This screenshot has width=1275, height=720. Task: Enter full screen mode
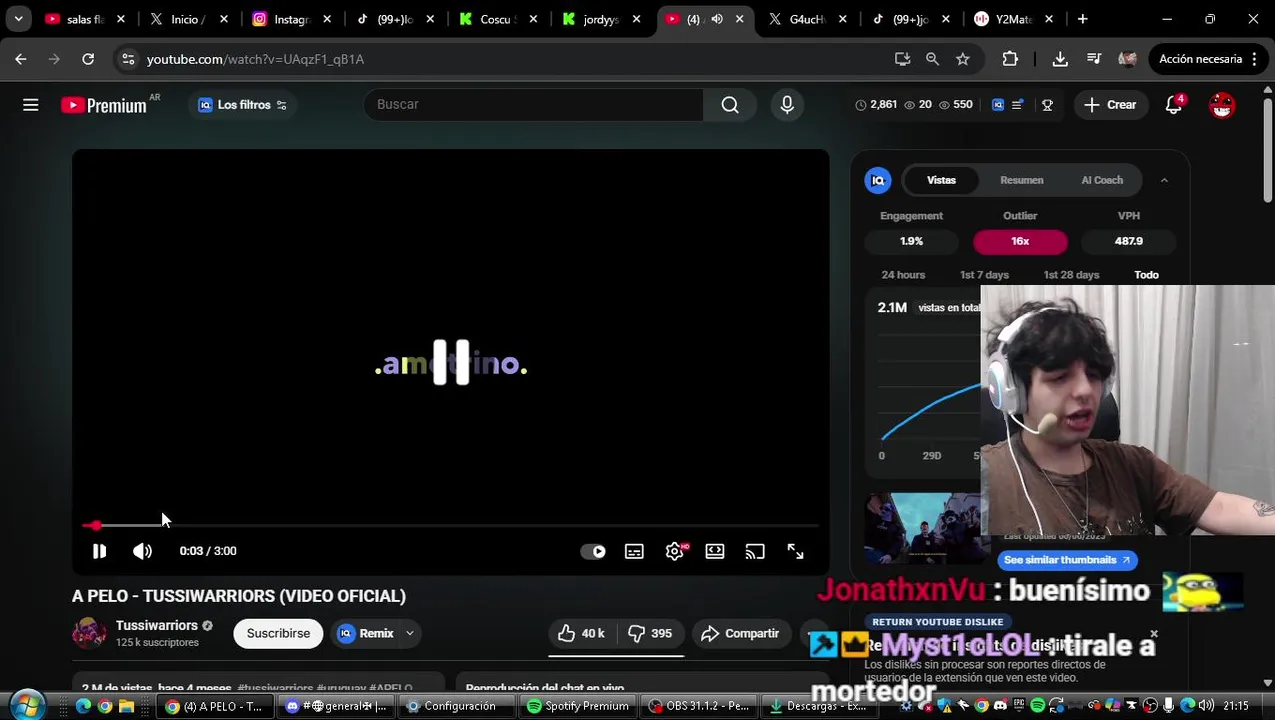click(x=795, y=551)
